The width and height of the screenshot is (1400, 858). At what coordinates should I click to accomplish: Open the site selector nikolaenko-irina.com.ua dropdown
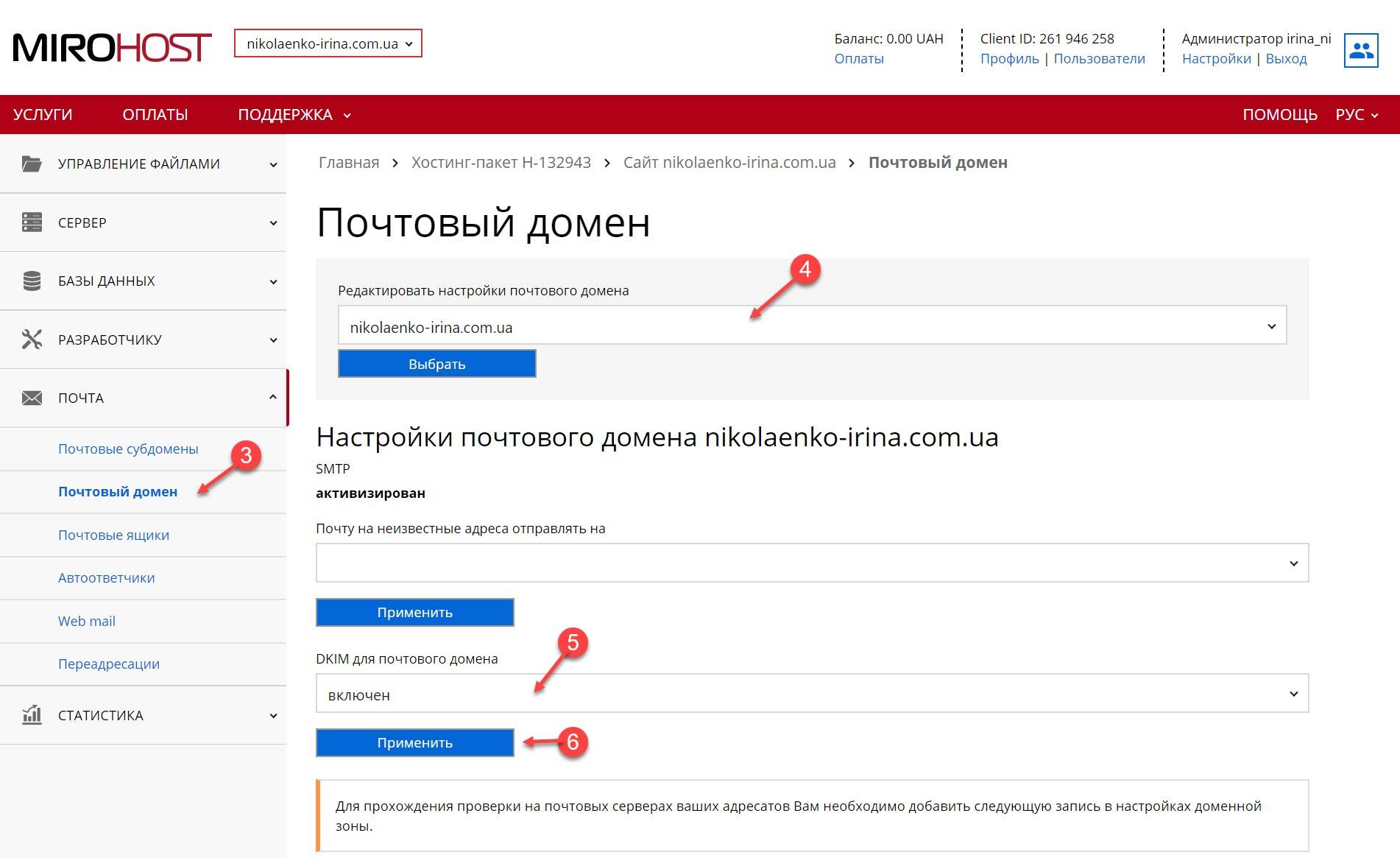coord(328,43)
